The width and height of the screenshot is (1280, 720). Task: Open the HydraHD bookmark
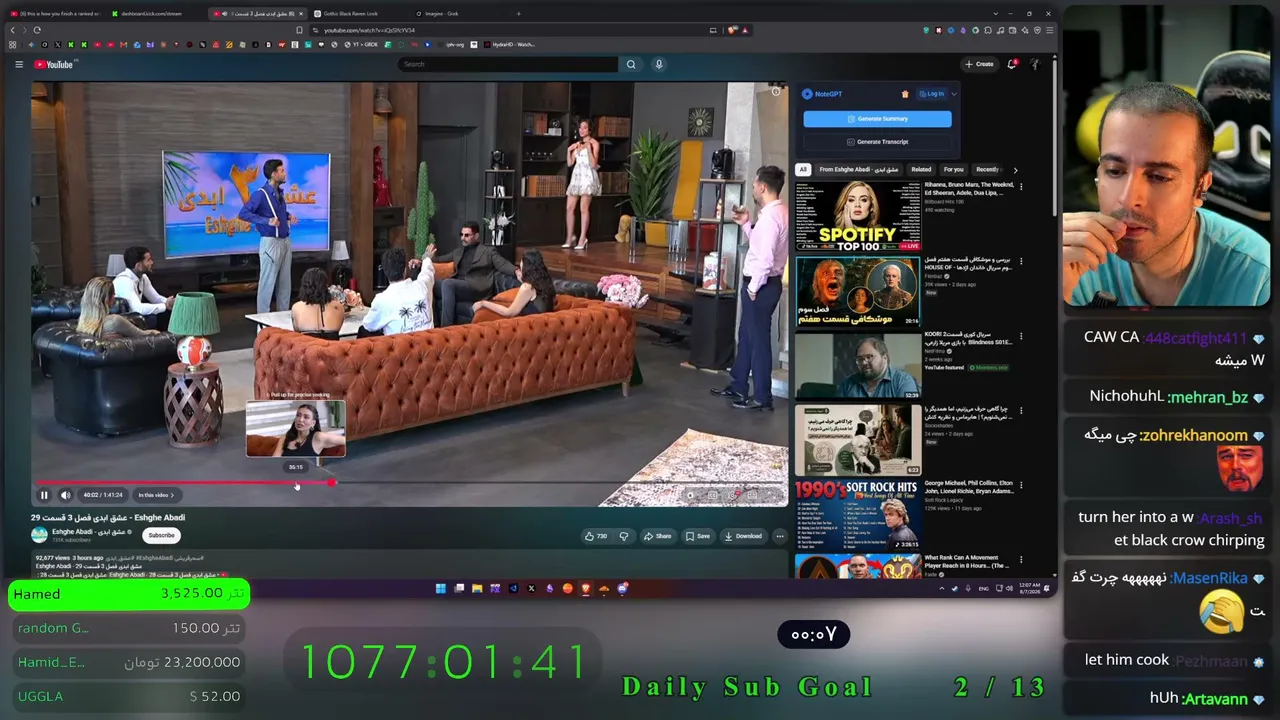click(510, 45)
